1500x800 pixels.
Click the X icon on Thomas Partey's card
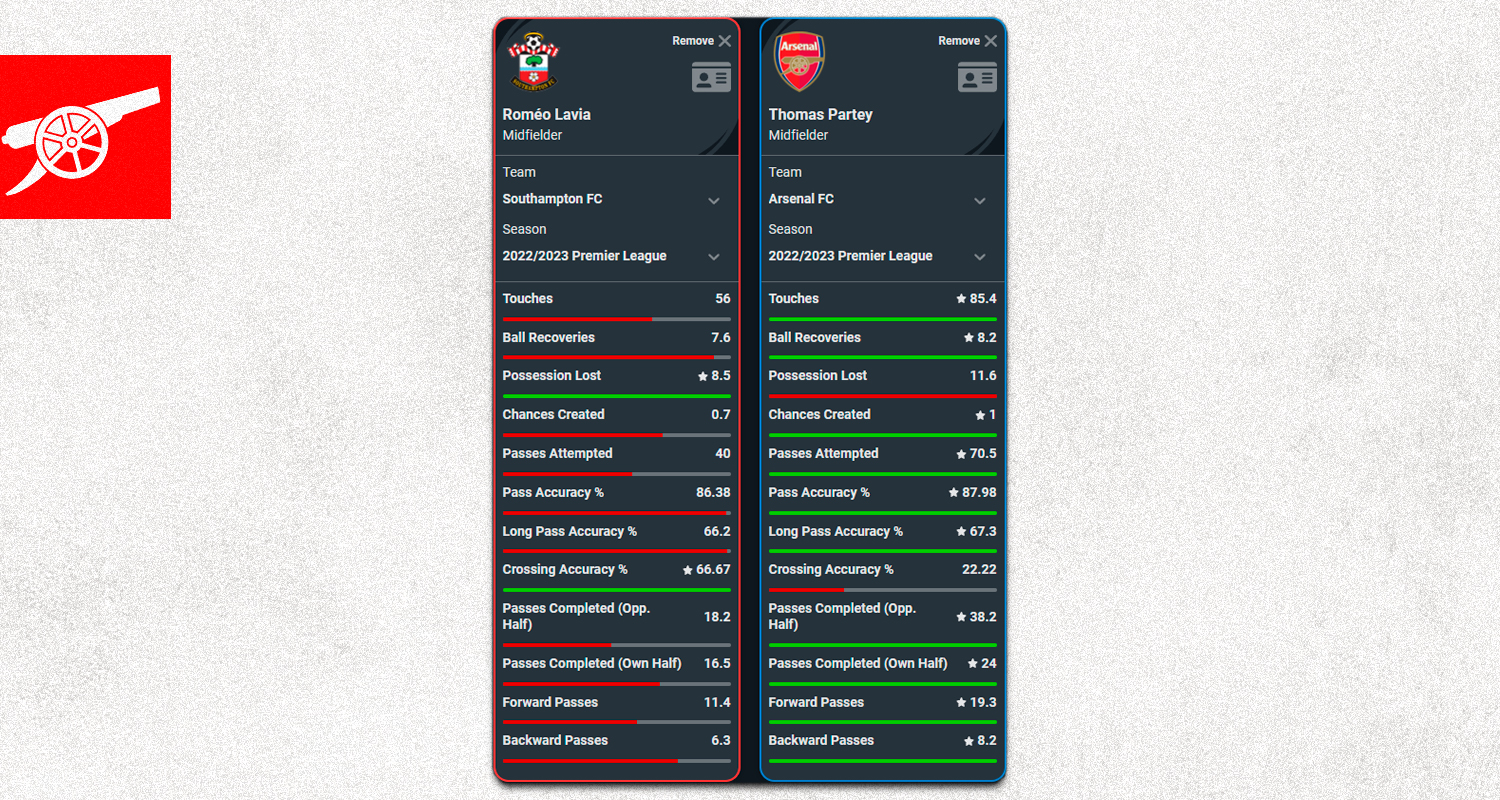[x=991, y=41]
